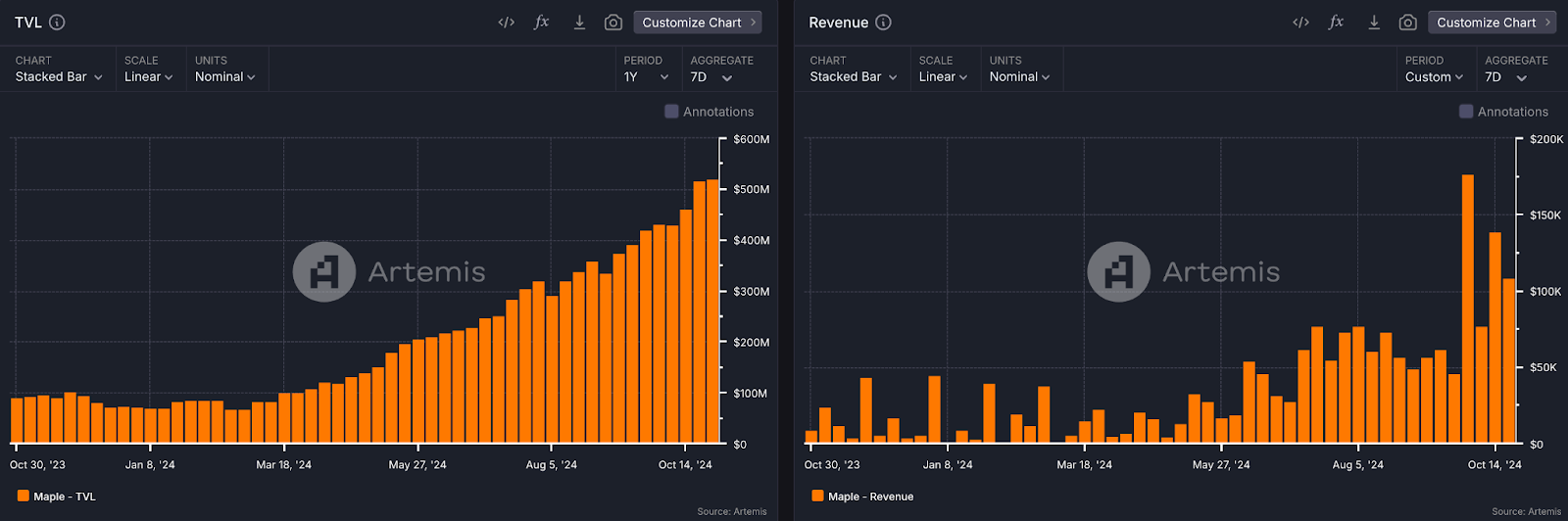Click the Maple - TVL legend label
The image size is (1568, 521).
65,497
